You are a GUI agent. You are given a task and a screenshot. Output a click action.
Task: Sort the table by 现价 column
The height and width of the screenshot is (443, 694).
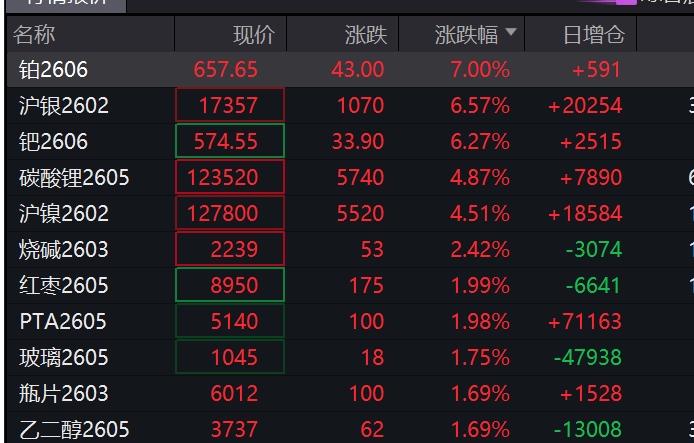point(253,36)
